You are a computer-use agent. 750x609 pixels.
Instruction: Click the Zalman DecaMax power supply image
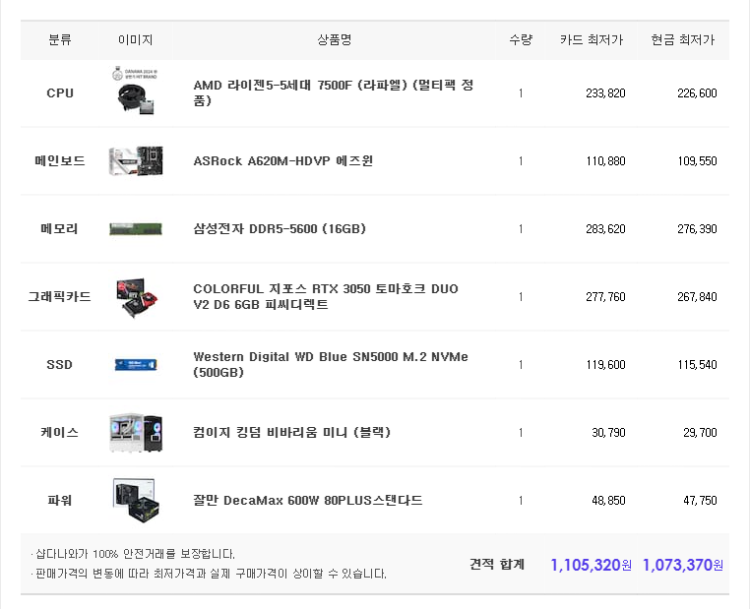tap(135, 500)
